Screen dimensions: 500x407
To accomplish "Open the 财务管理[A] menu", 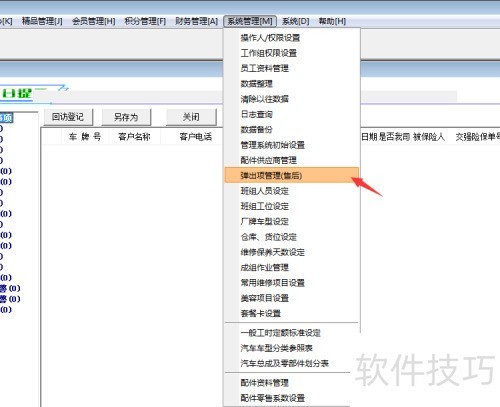I will coord(197,21).
